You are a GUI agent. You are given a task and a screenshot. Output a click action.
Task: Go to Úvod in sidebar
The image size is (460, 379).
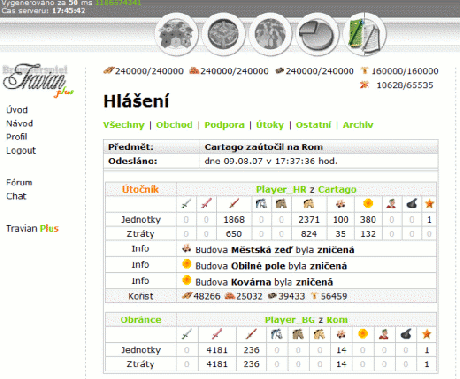pyautogui.click(x=17, y=110)
